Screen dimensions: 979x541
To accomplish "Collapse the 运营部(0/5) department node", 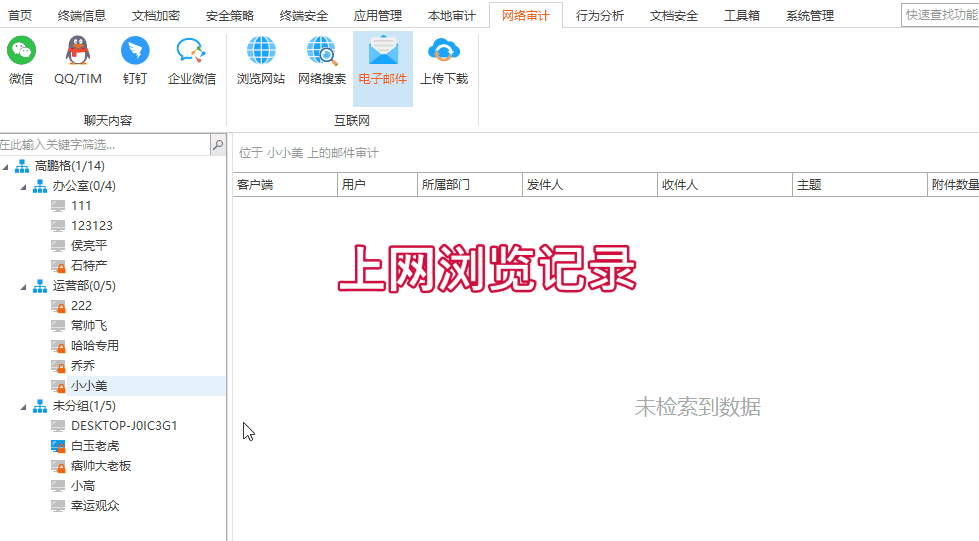I will tap(23, 286).
